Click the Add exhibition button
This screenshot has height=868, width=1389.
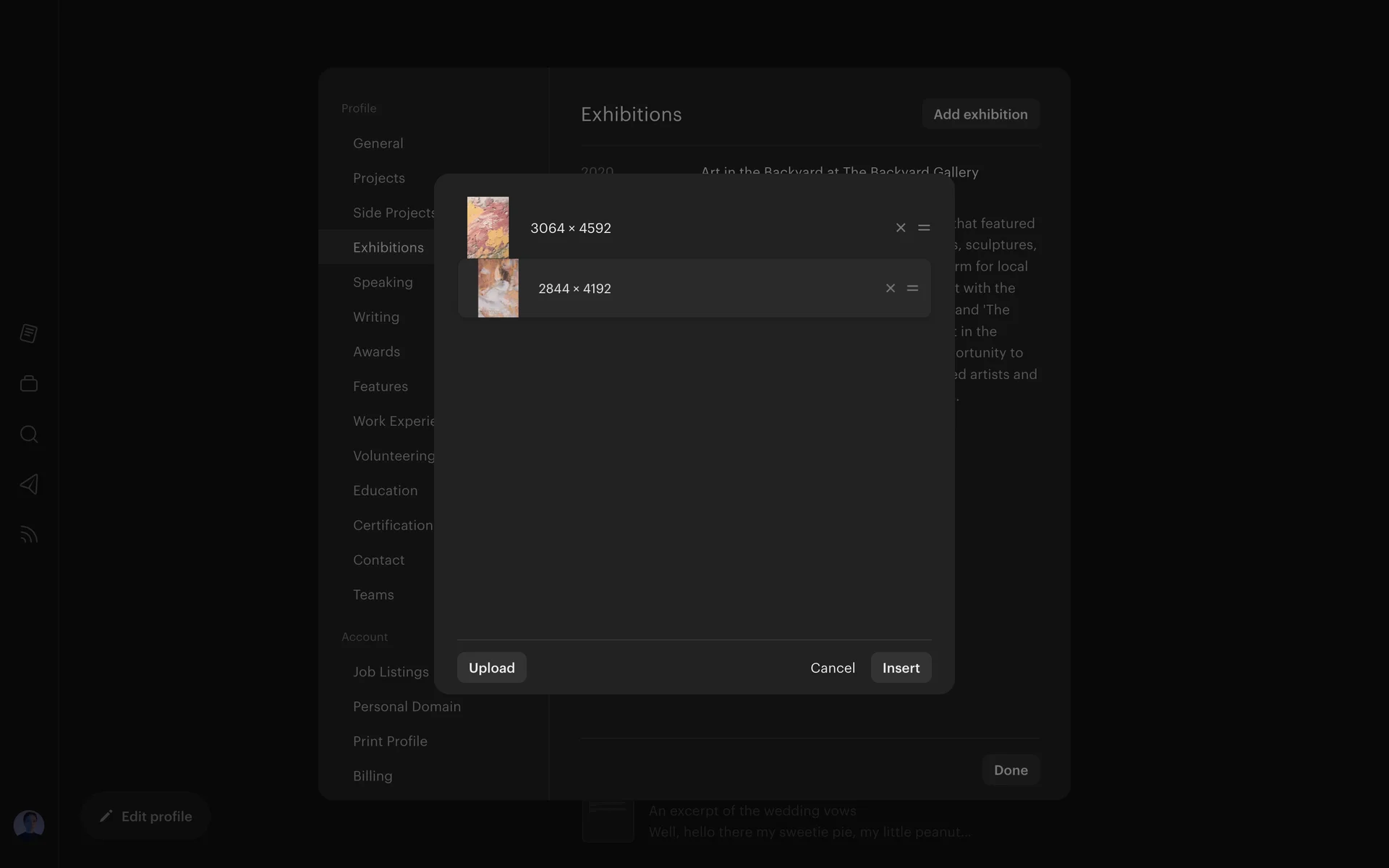[980, 114]
